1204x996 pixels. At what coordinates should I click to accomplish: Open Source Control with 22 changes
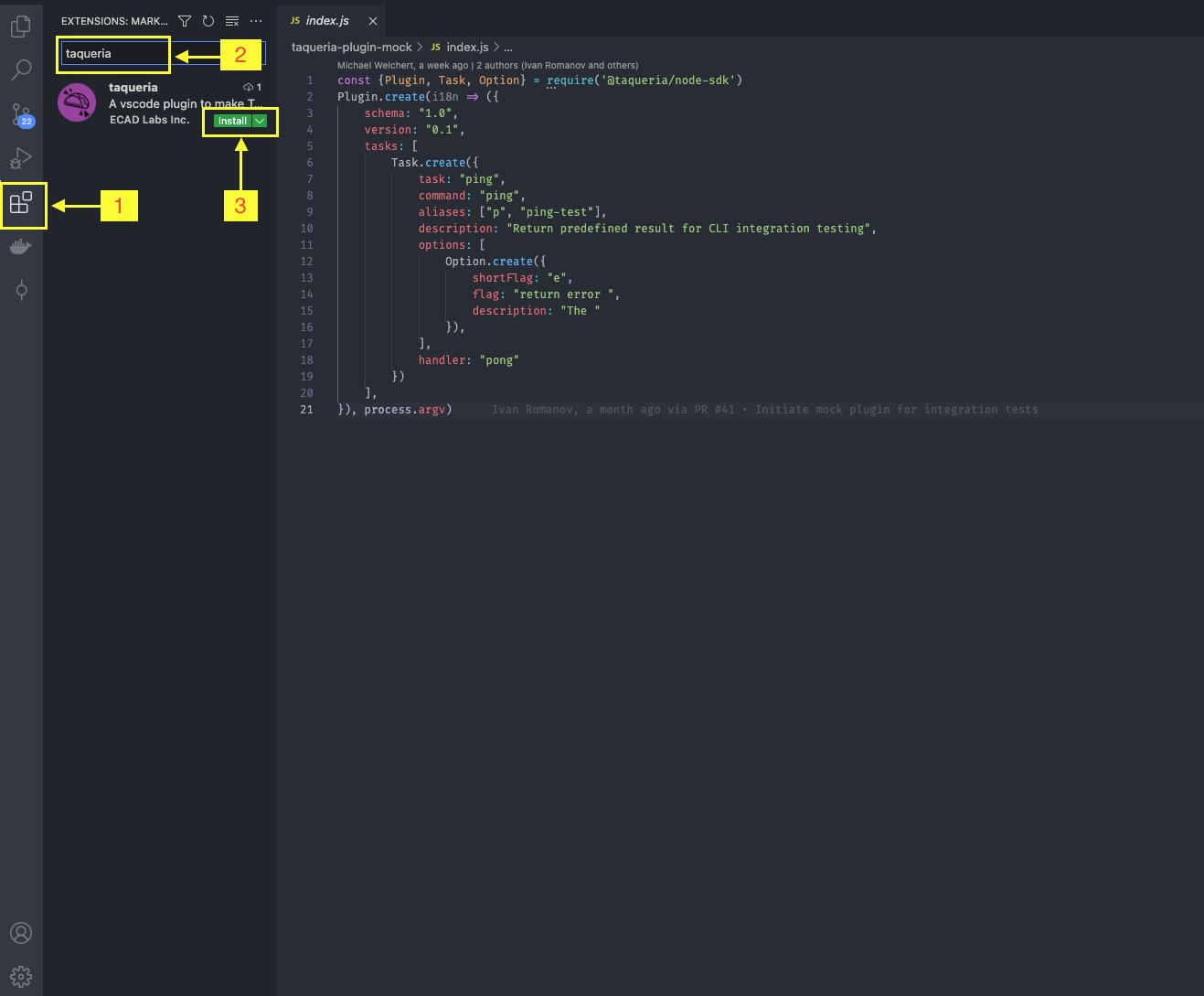click(21, 114)
